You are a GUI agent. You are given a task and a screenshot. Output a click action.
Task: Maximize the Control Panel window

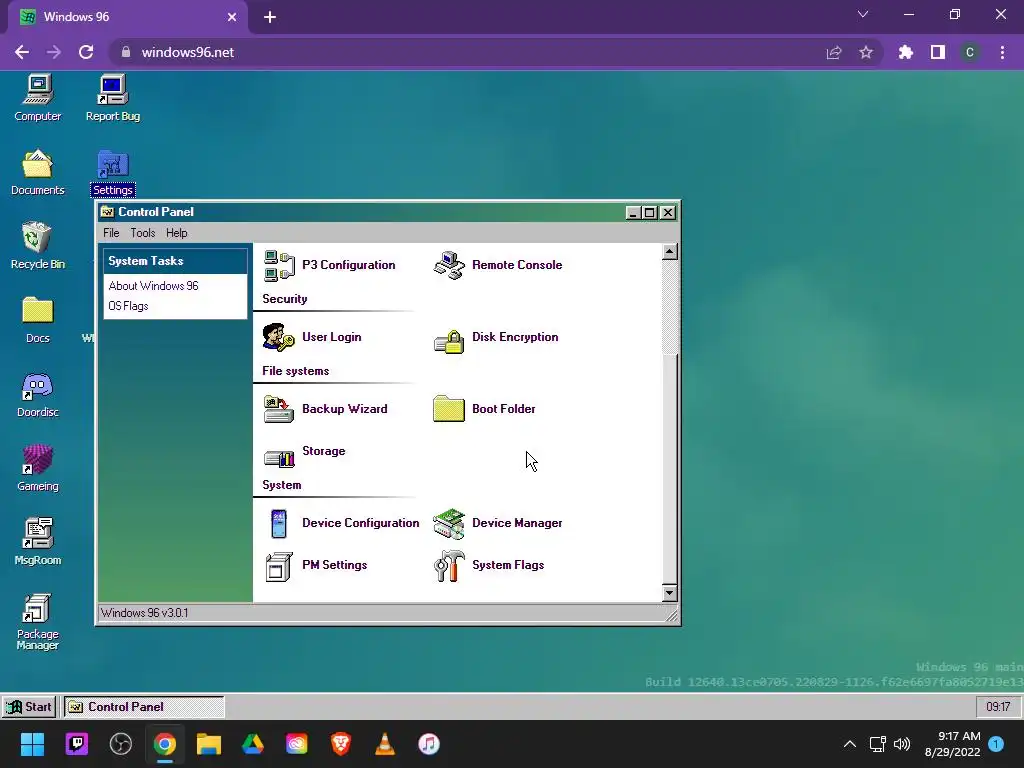(x=650, y=212)
